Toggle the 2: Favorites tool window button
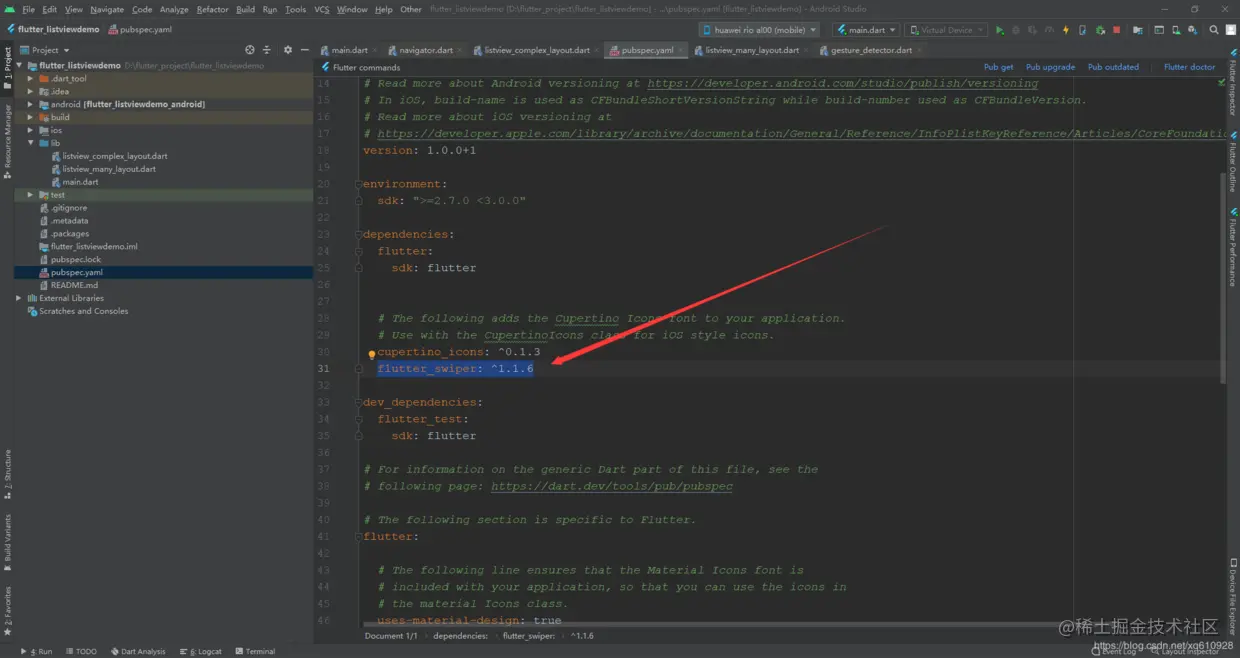Image resolution: width=1240 pixels, height=658 pixels. click(7, 610)
